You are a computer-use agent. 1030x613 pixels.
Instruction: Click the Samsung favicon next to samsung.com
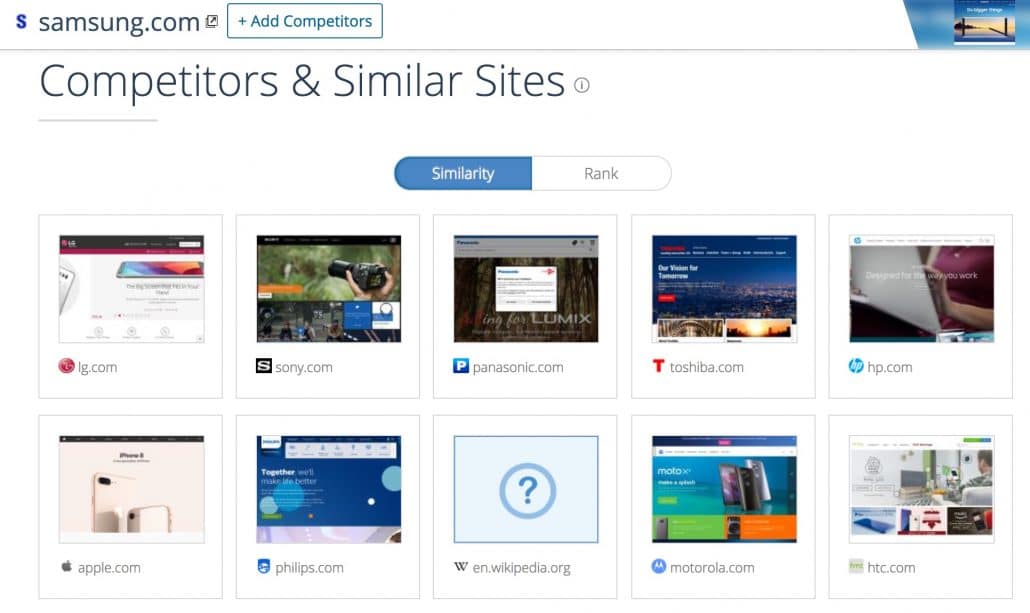coord(22,22)
